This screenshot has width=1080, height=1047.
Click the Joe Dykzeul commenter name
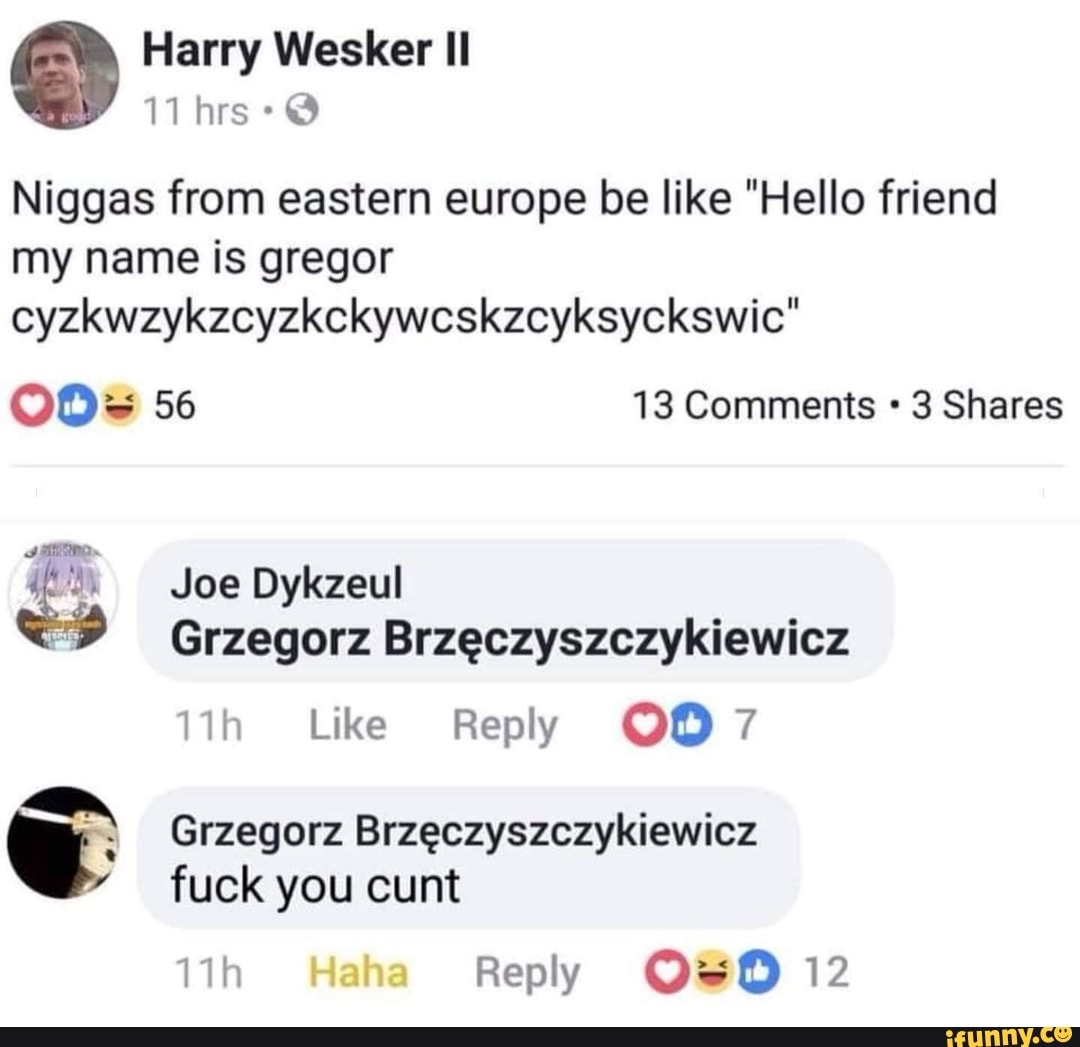click(286, 583)
